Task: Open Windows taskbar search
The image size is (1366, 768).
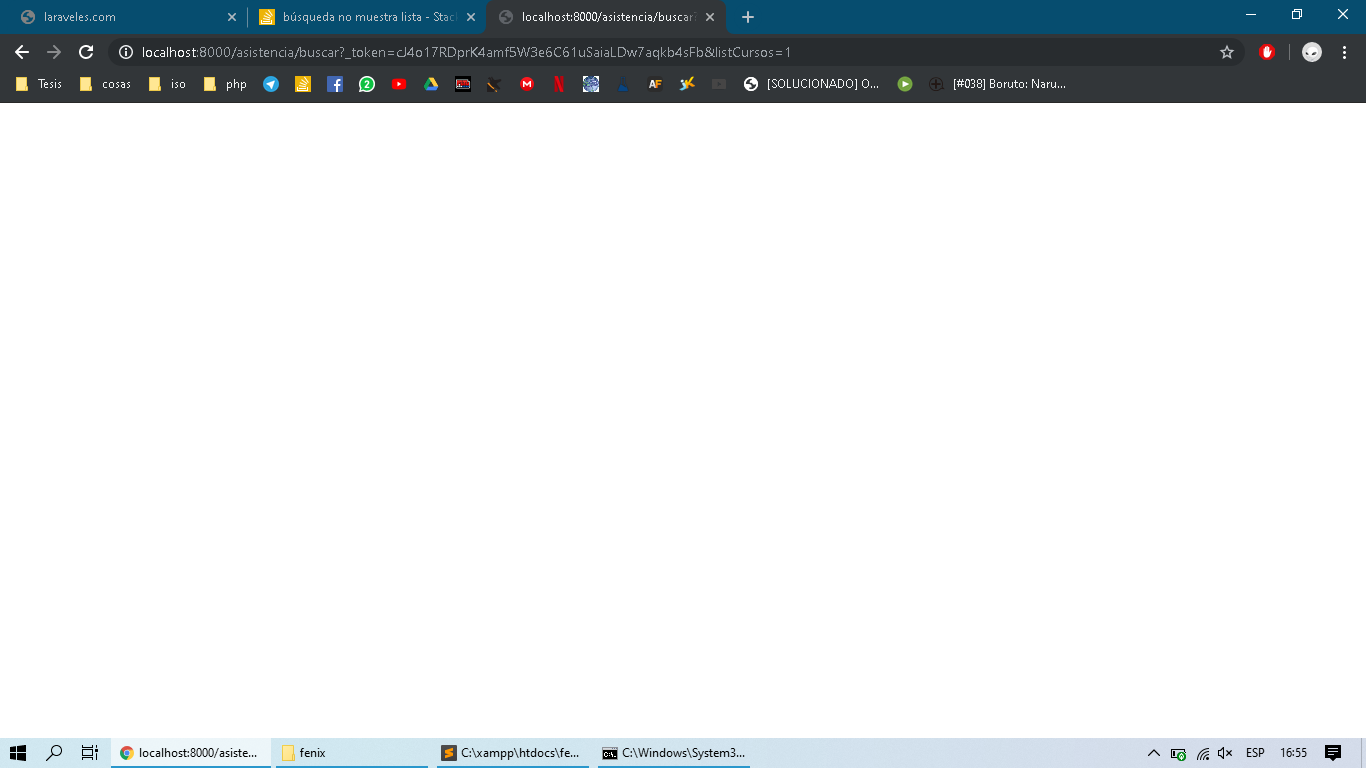Action: pos(55,753)
